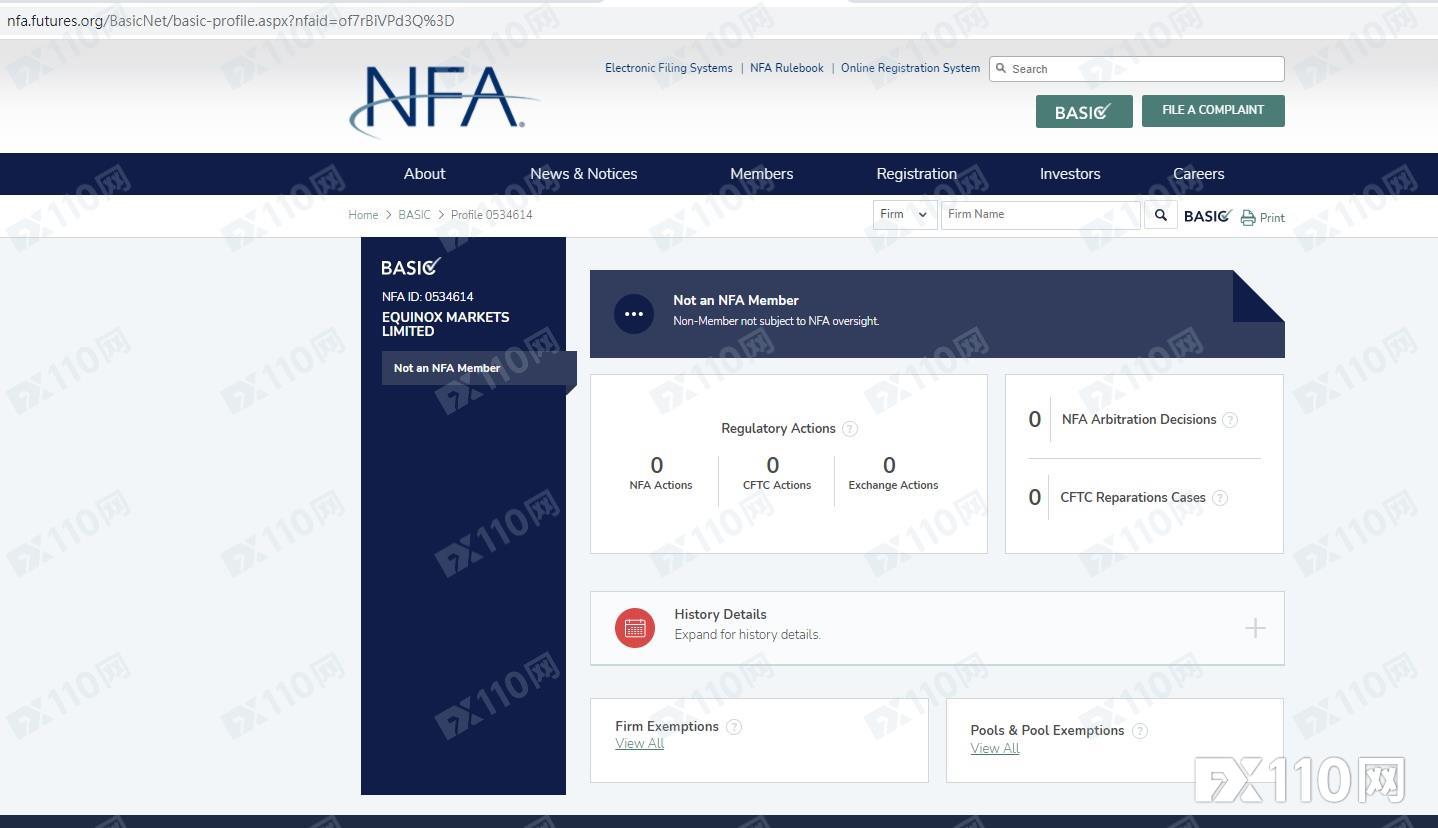
Task: Click the Home breadcrumb link
Action: point(363,215)
